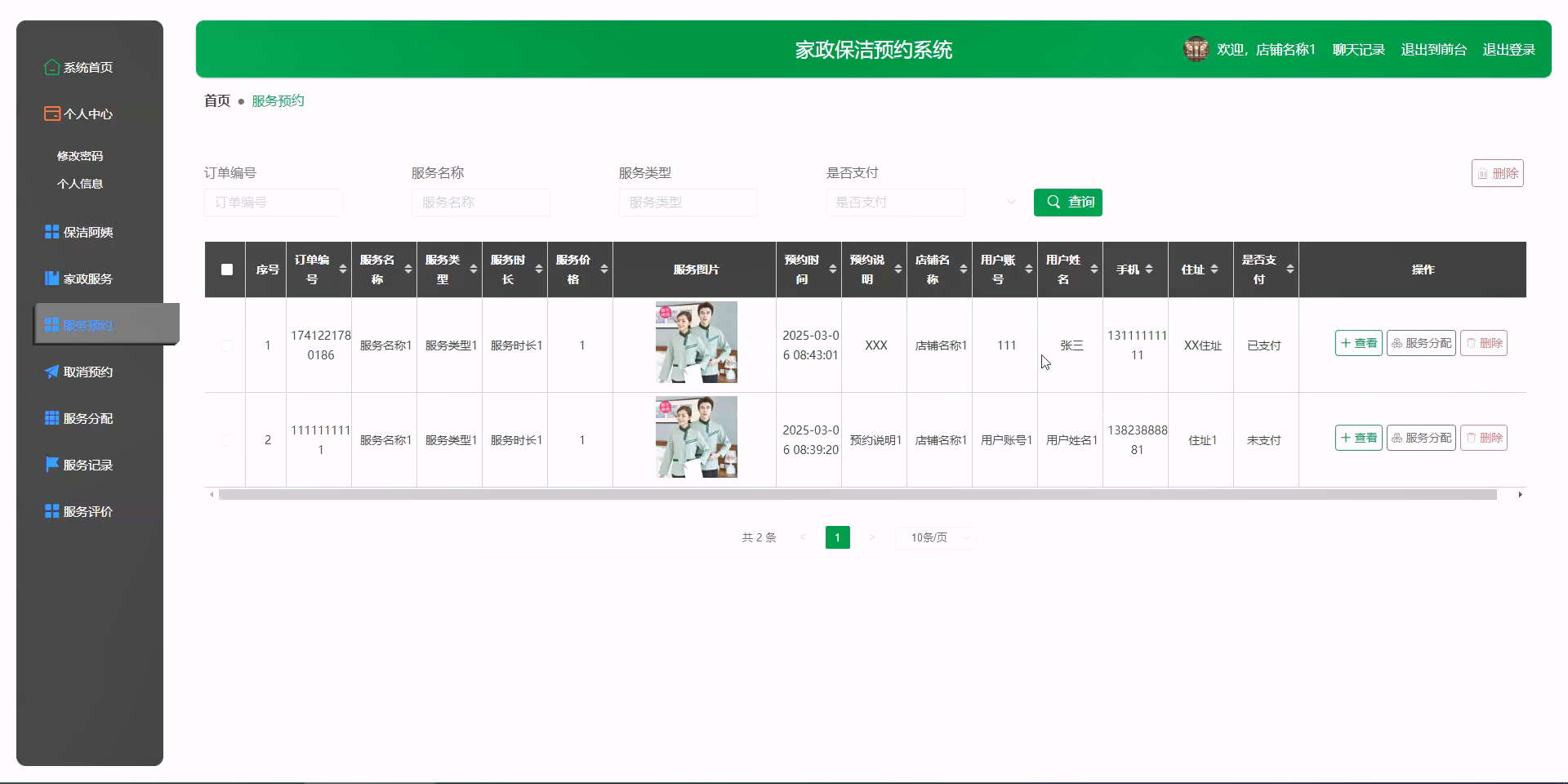Click 未支付 cell in row 2
The height and width of the screenshot is (784, 1568).
point(1264,440)
